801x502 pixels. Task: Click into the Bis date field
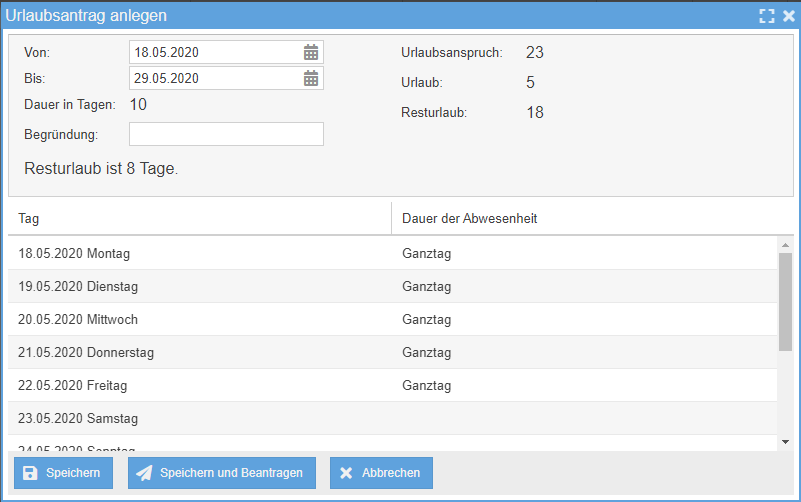coord(215,79)
